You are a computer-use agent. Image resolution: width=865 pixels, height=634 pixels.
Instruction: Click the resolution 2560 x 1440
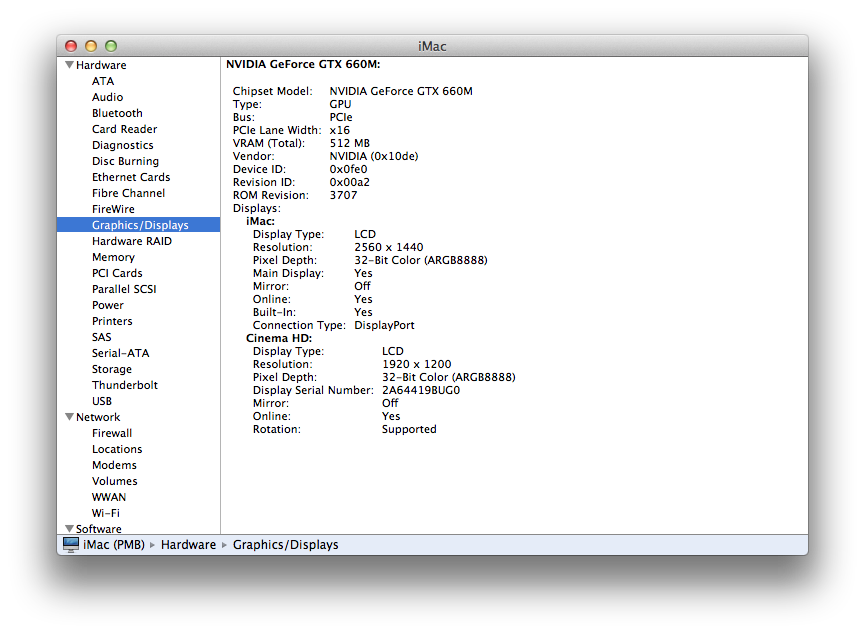pos(389,247)
